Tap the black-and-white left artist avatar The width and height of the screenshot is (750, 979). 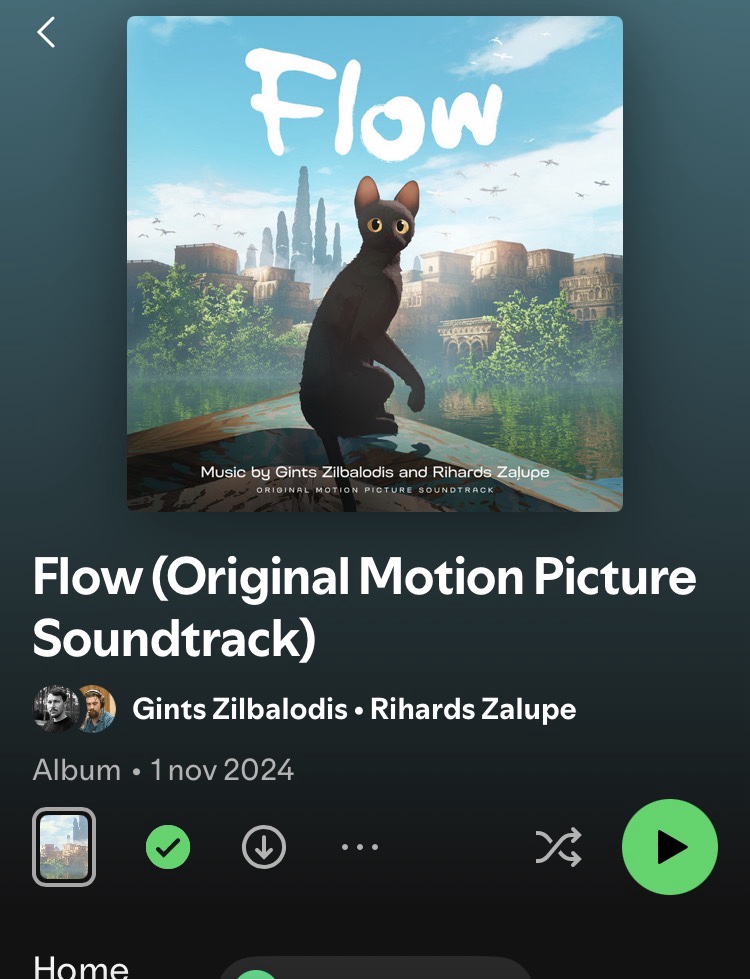(56, 709)
